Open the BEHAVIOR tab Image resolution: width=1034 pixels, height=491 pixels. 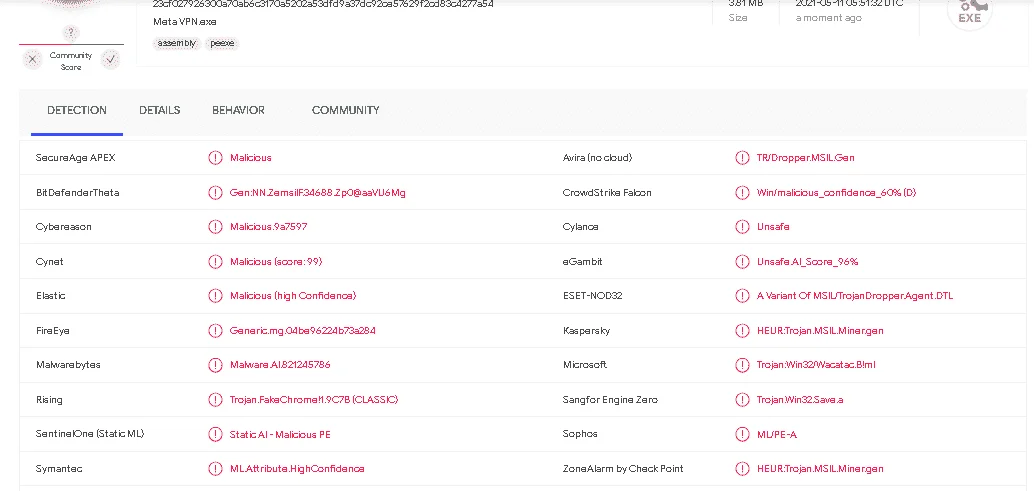[238, 111]
